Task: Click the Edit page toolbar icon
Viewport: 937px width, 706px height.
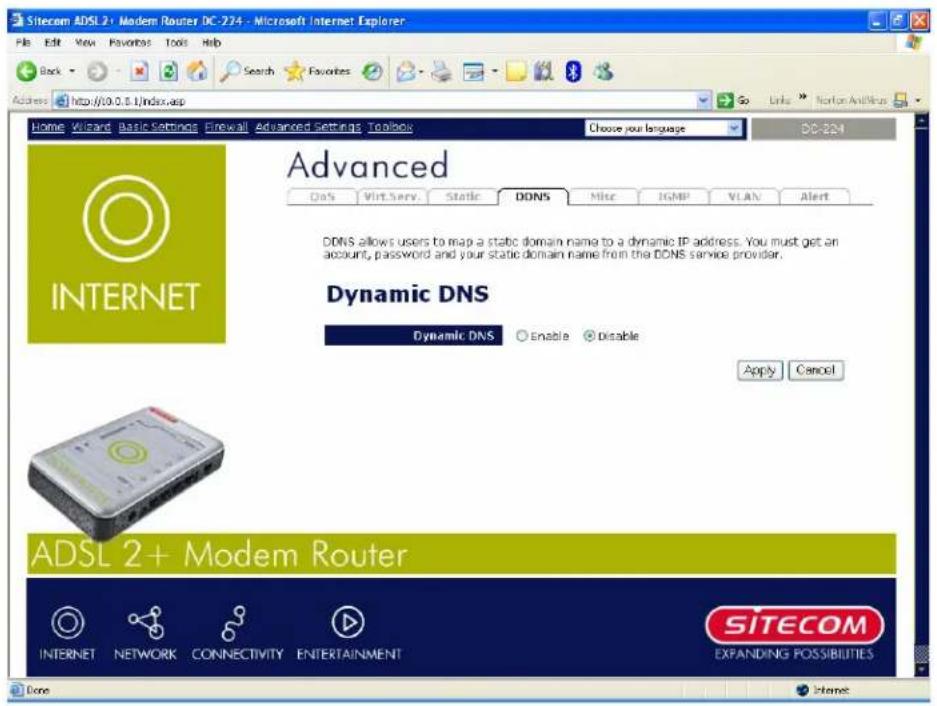Action: 474,72
